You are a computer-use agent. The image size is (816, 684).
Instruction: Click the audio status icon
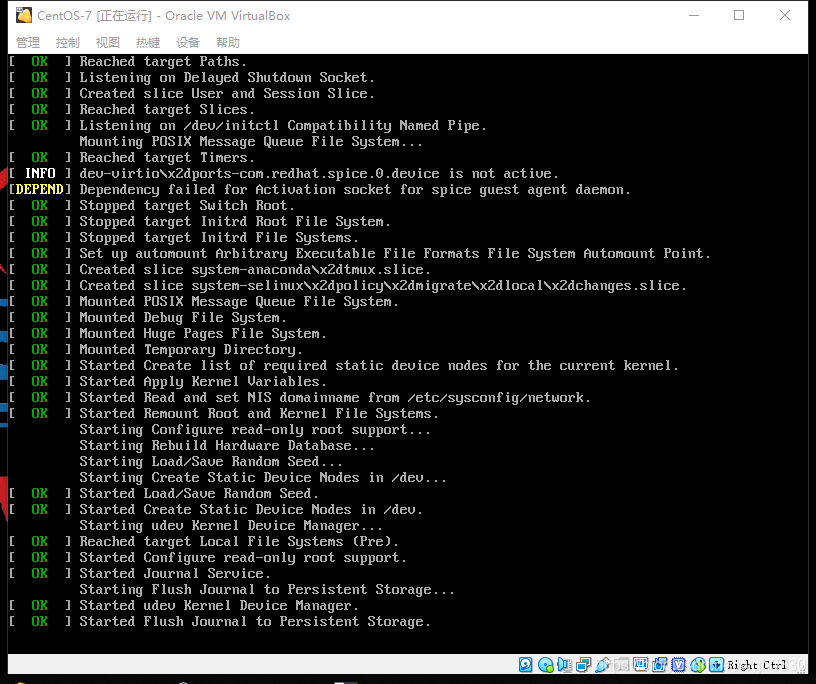point(565,665)
